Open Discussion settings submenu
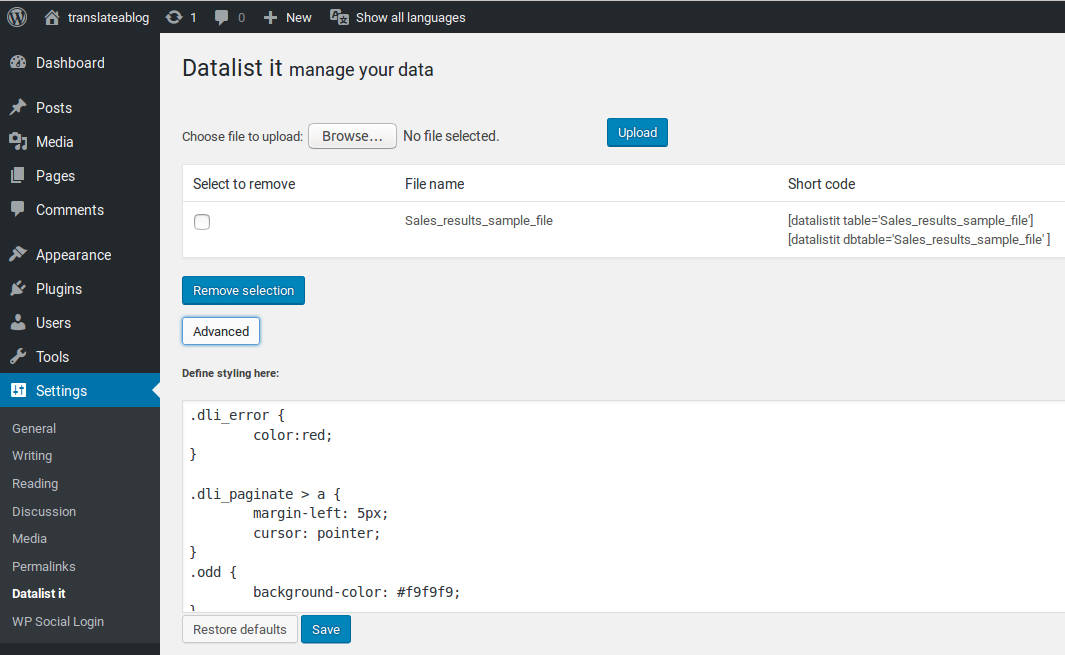The image size is (1065, 655). 43,511
